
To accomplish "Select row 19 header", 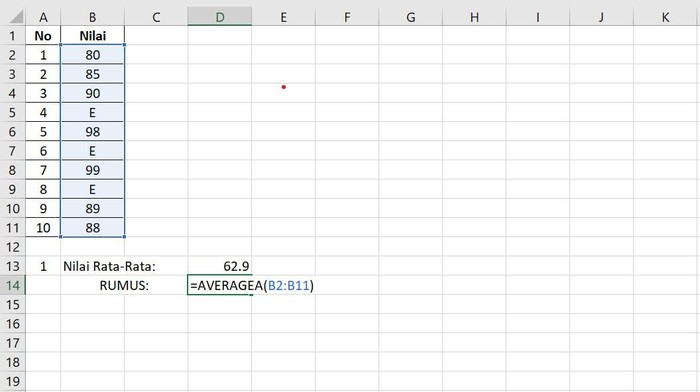I will 12,381.
